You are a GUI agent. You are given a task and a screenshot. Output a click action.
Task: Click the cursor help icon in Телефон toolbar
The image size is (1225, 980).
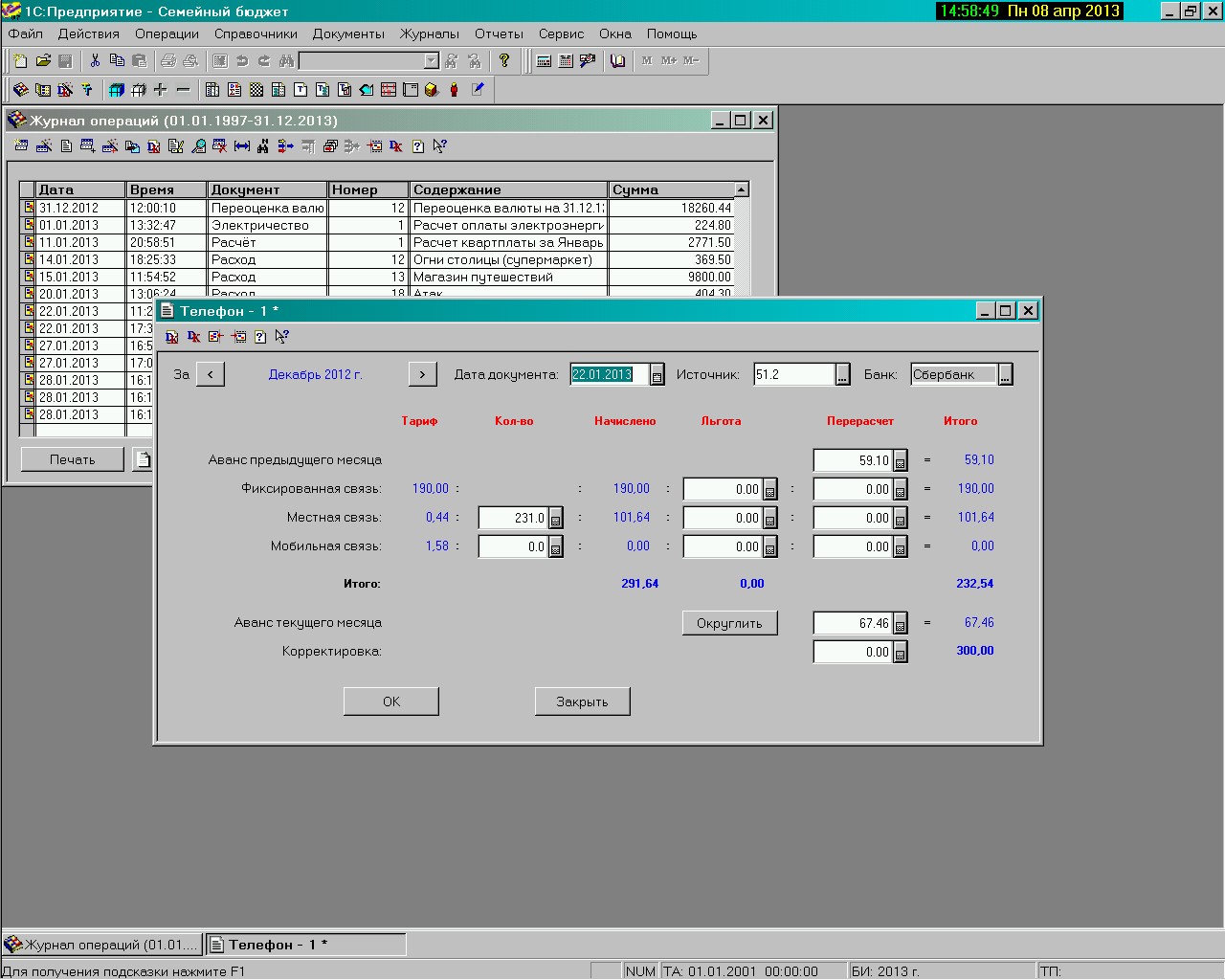(x=281, y=337)
